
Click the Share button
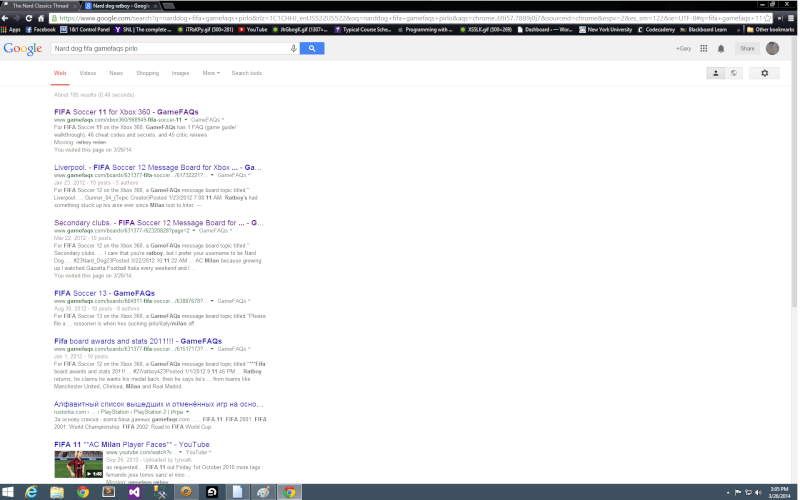click(x=747, y=48)
